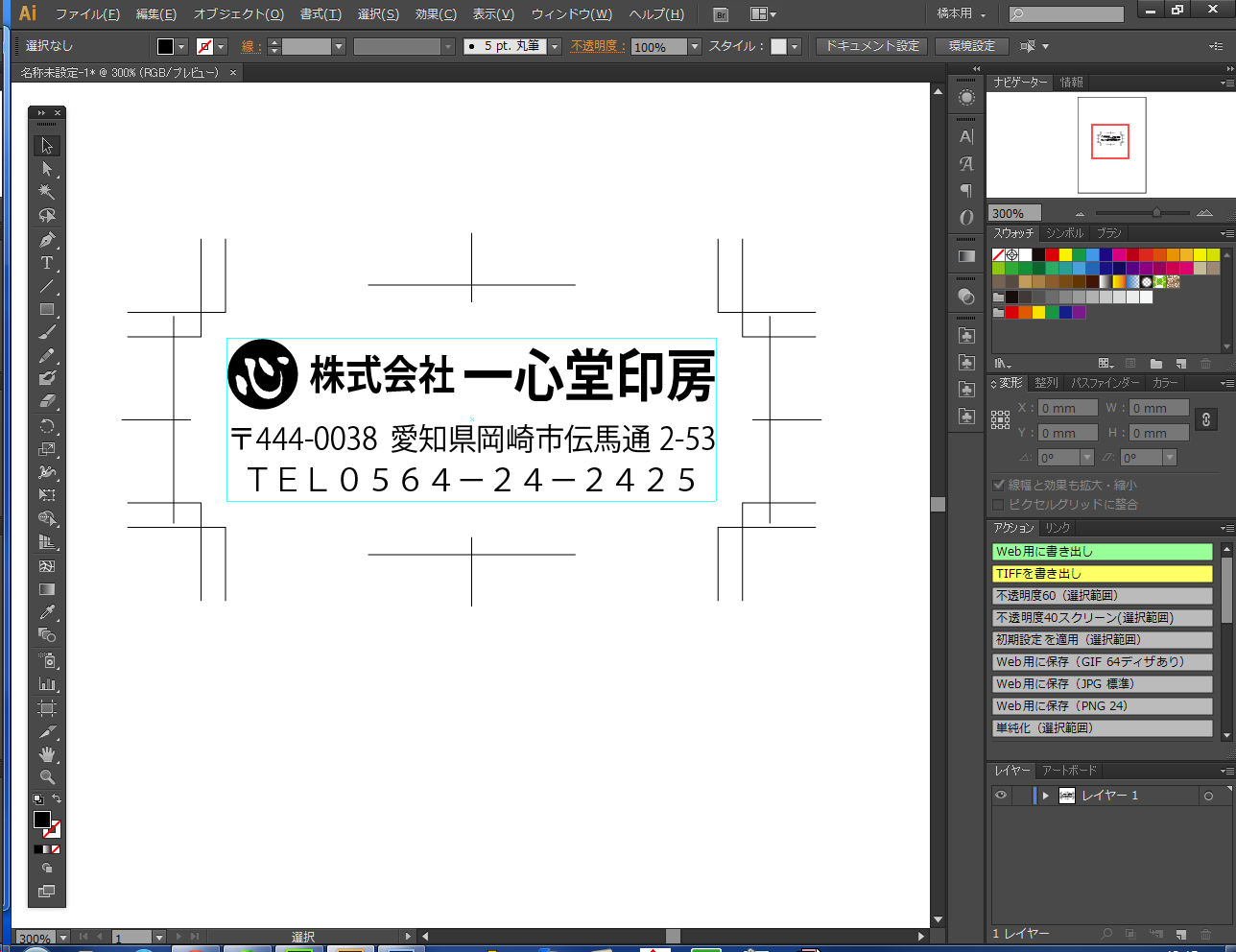
Task: Click the ドキュメント設定 button
Action: (x=872, y=46)
